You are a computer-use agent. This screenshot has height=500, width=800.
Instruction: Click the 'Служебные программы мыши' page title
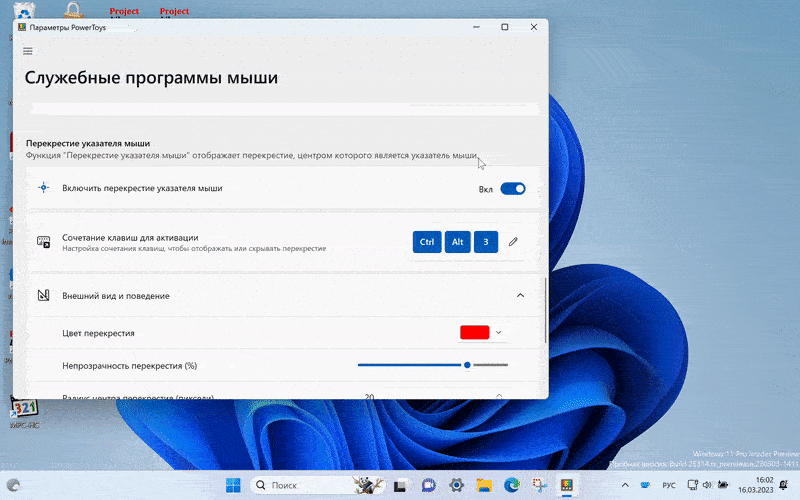click(151, 78)
